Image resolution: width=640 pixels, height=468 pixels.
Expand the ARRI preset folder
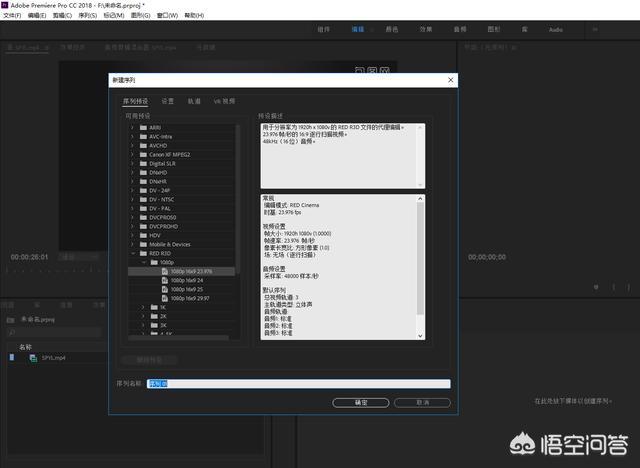tap(132, 128)
